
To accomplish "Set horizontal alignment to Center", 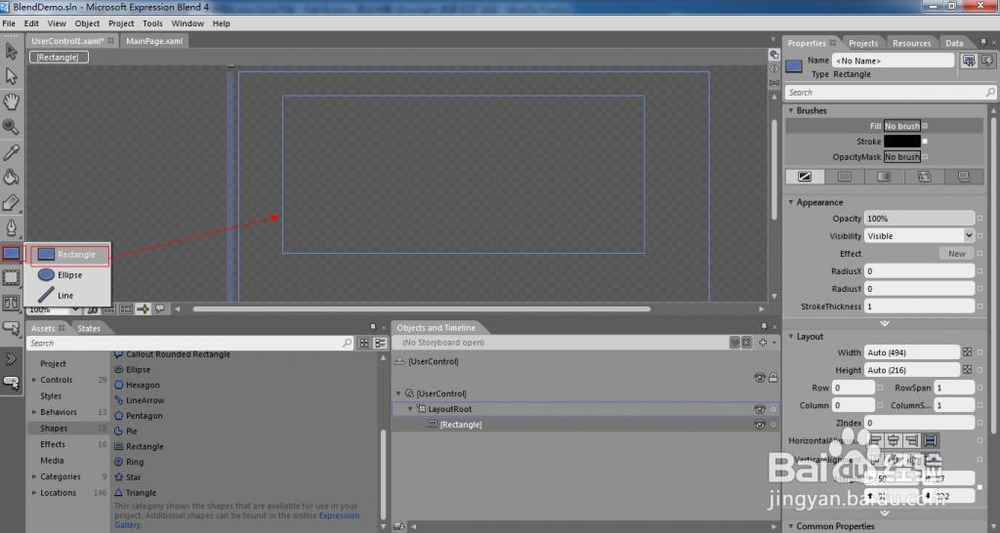I will pos(893,440).
